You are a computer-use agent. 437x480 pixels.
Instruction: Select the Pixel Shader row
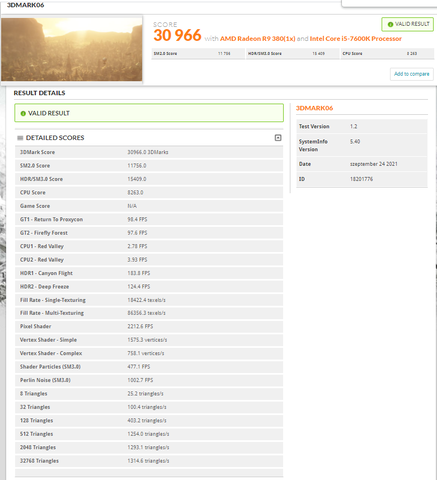coord(149,326)
